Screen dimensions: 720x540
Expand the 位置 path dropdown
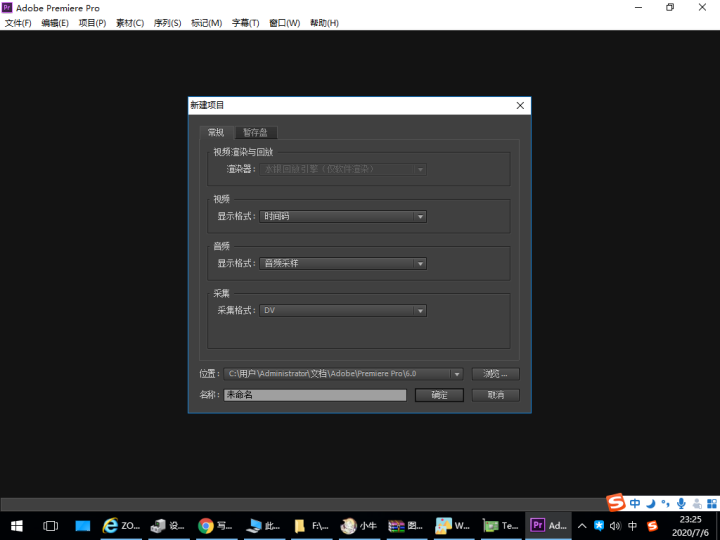(x=456, y=374)
